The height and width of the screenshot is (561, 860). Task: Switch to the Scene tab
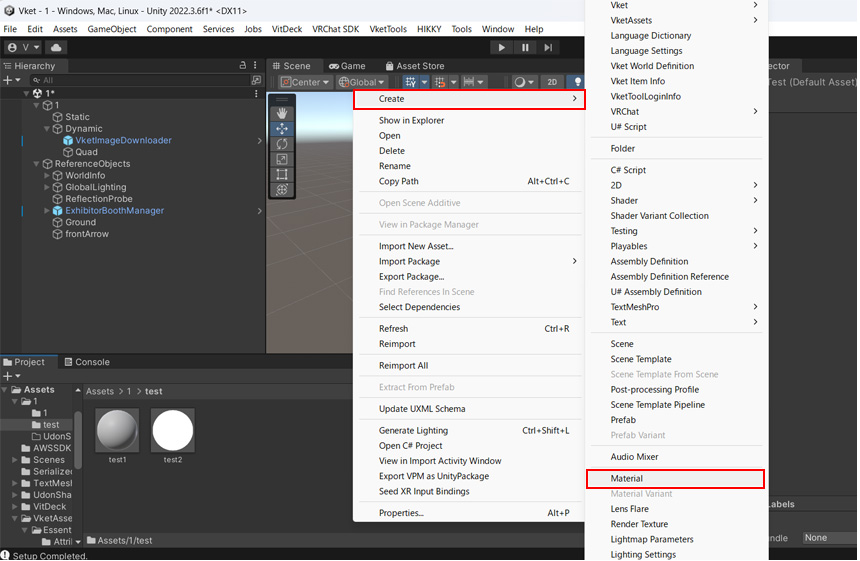click(292, 66)
